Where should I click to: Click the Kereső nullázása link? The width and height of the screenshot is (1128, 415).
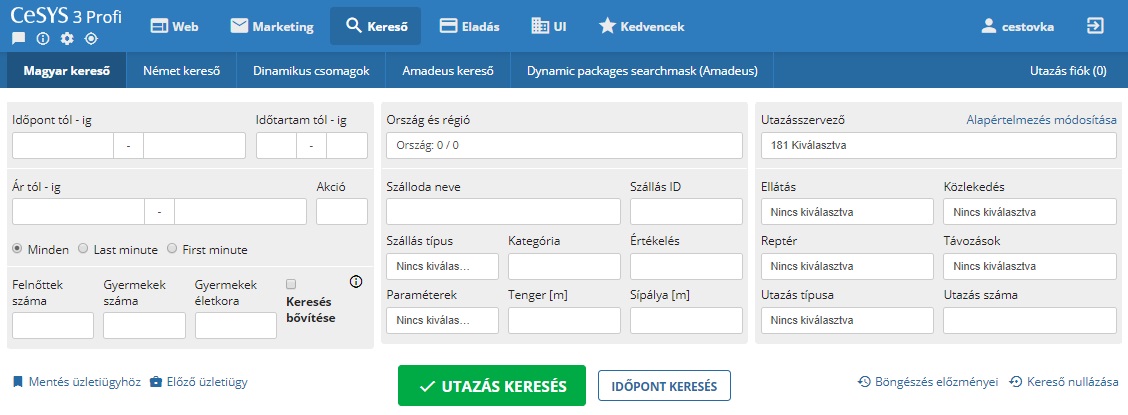1065,382
